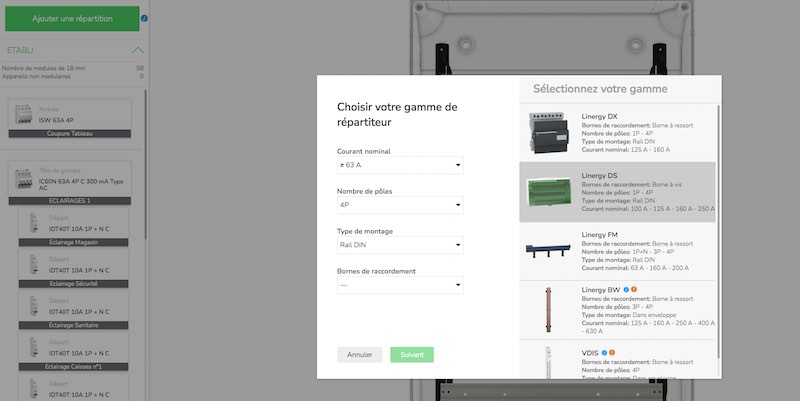Click Linergy DX Courant nominal 125 A - 160 A
Image resolution: width=800 pixels, height=401 pixels.
point(626,150)
